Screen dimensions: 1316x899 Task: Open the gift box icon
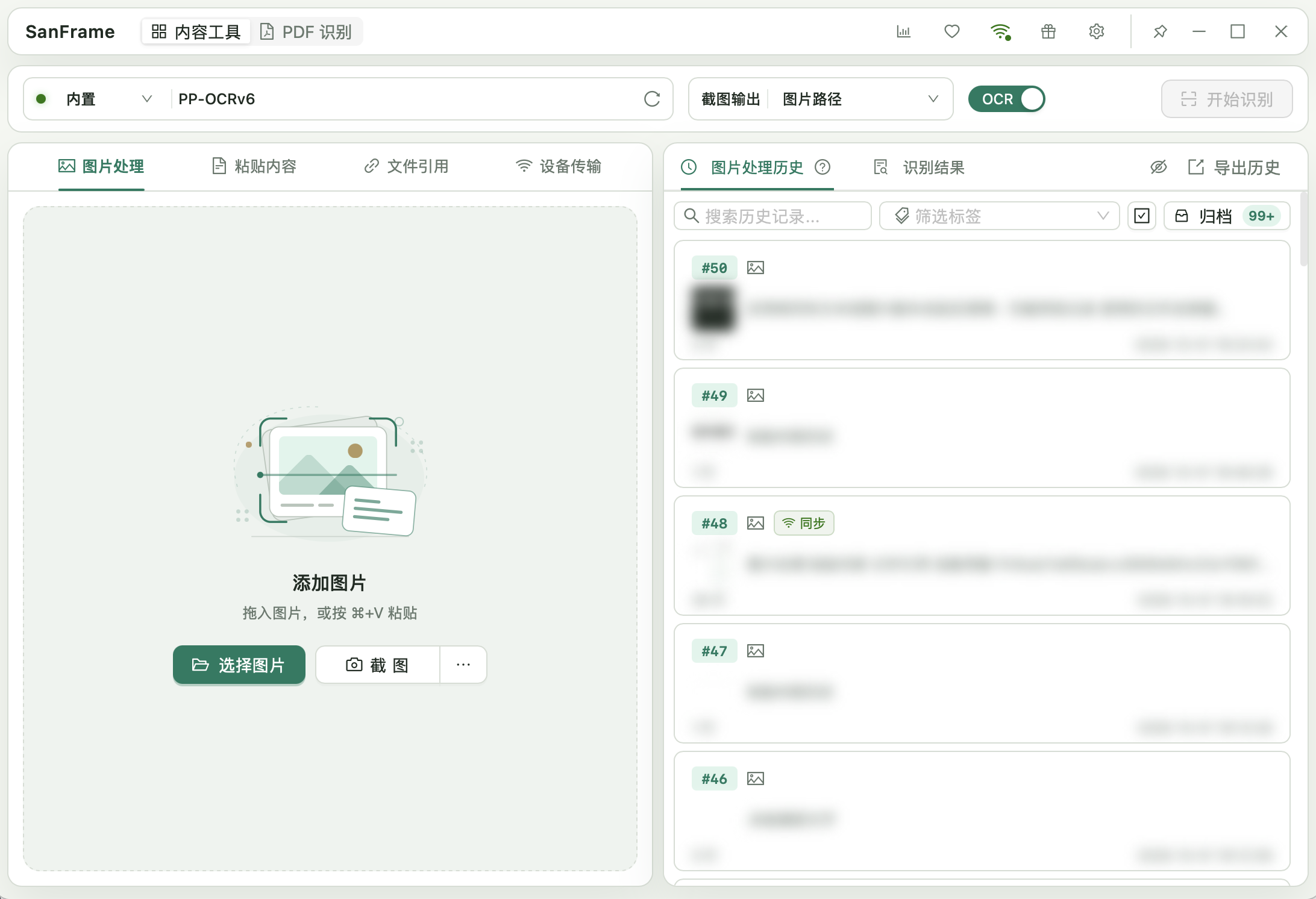click(x=1048, y=31)
